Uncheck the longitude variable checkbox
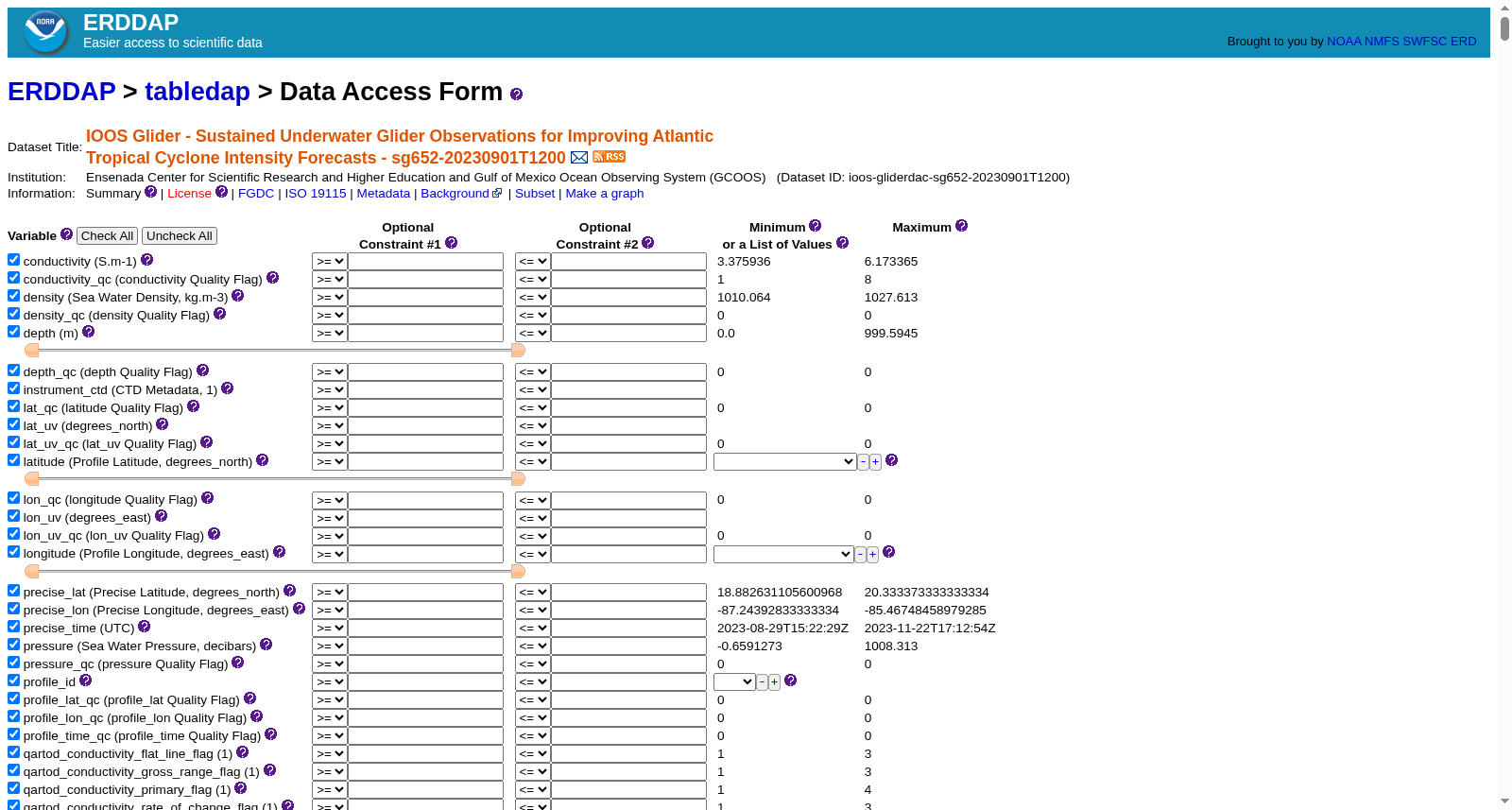The height and width of the screenshot is (810, 1512). [x=13, y=552]
